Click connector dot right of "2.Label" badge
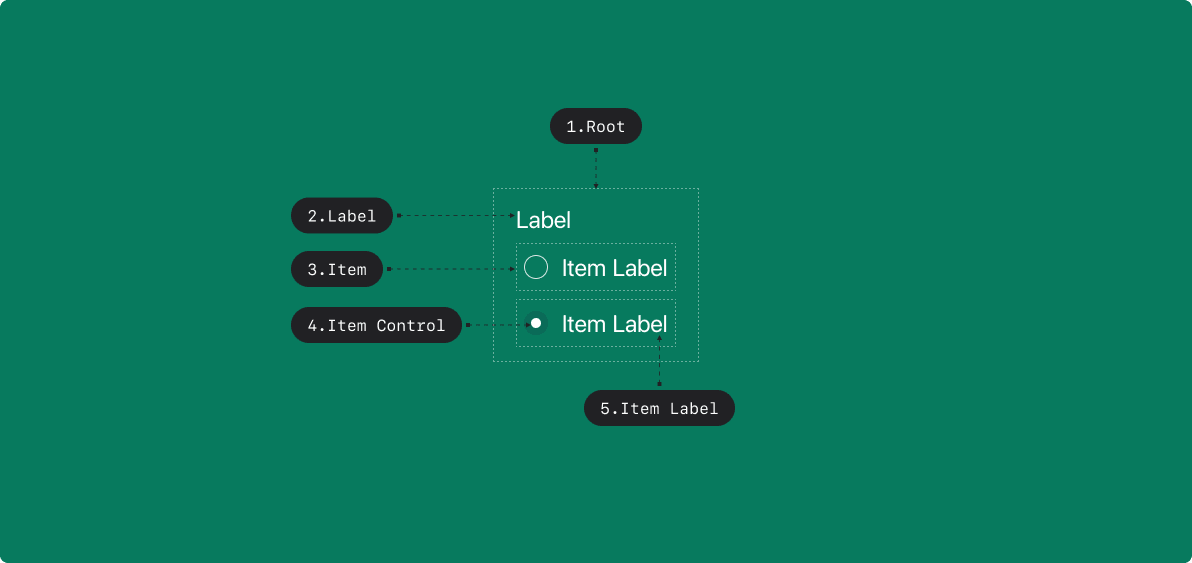1192x563 pixels. click(x=399, y=215)
